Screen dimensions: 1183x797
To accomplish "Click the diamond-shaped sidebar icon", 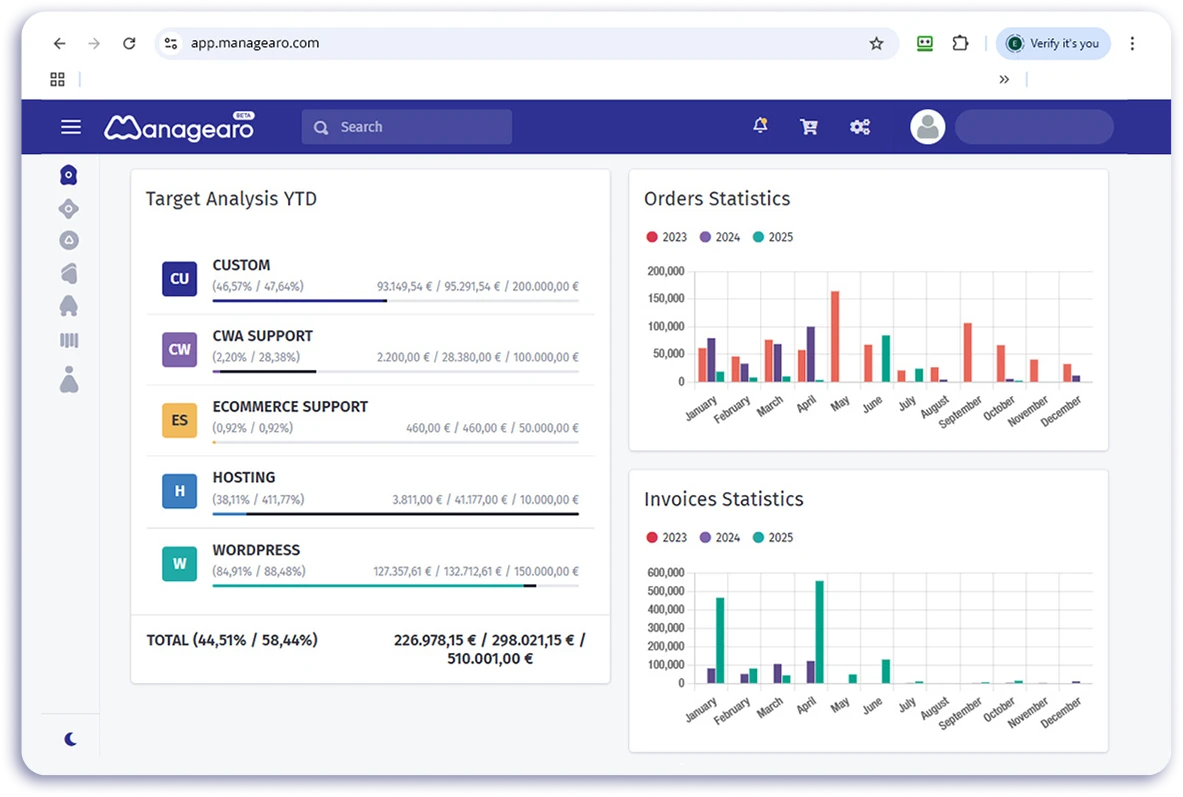I will point(69,208).
